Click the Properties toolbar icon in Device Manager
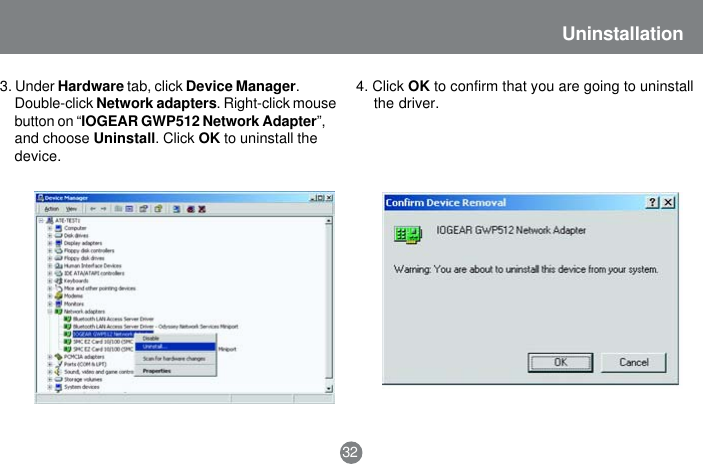This screenshot has height=464, width=703. [143, 209]
